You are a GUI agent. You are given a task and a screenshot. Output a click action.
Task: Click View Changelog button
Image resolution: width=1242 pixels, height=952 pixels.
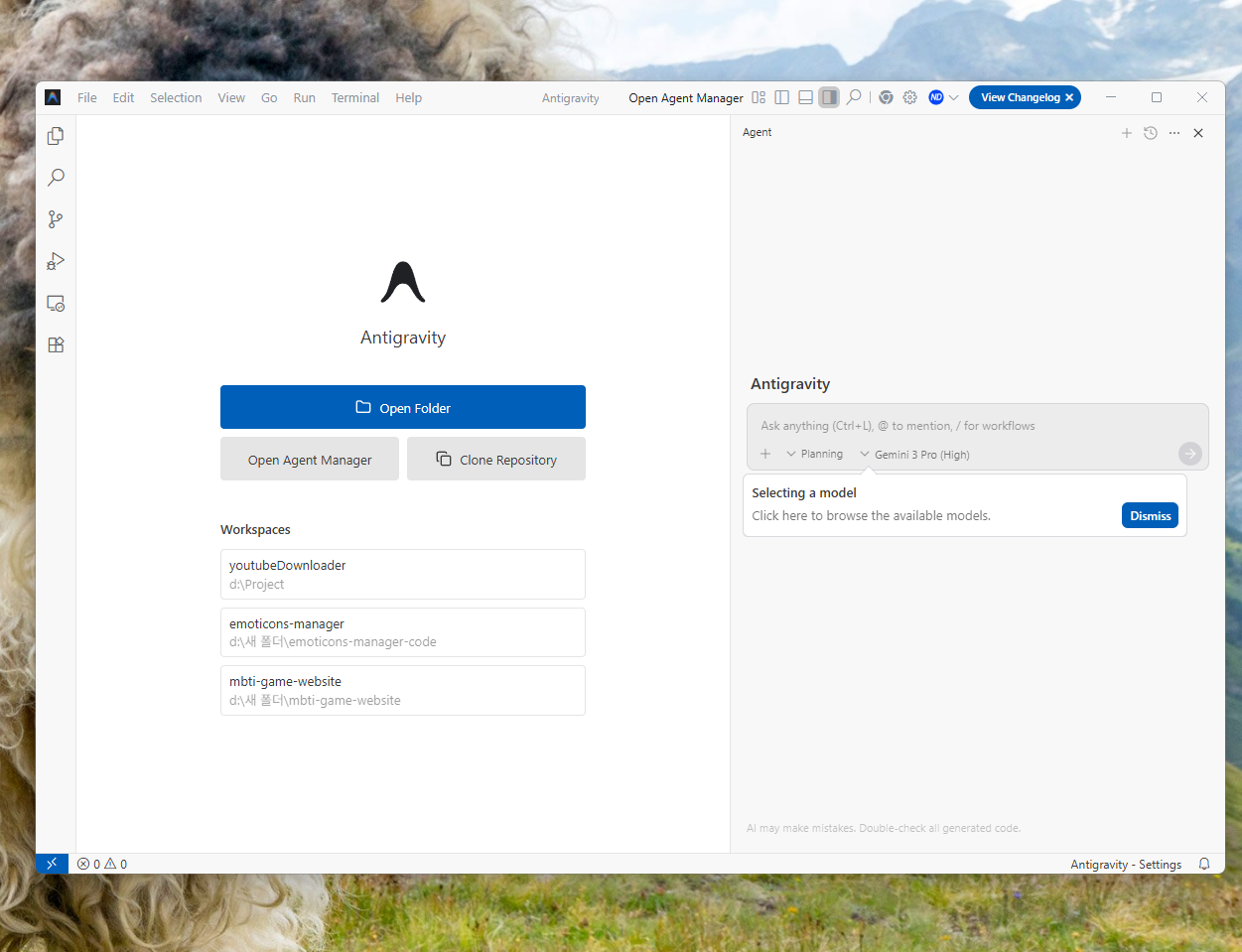[x=1021, y=97]
